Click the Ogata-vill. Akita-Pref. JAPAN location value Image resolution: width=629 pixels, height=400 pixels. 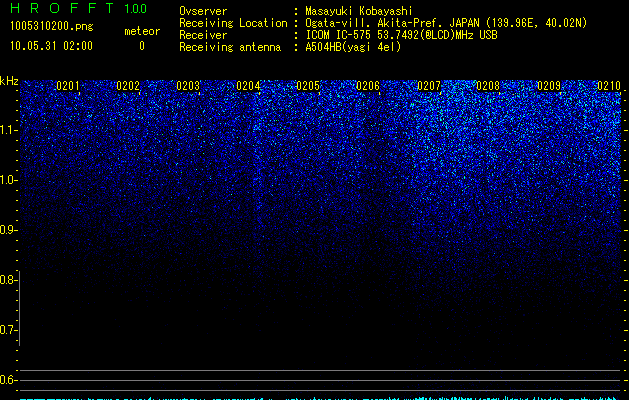(446, 23)
